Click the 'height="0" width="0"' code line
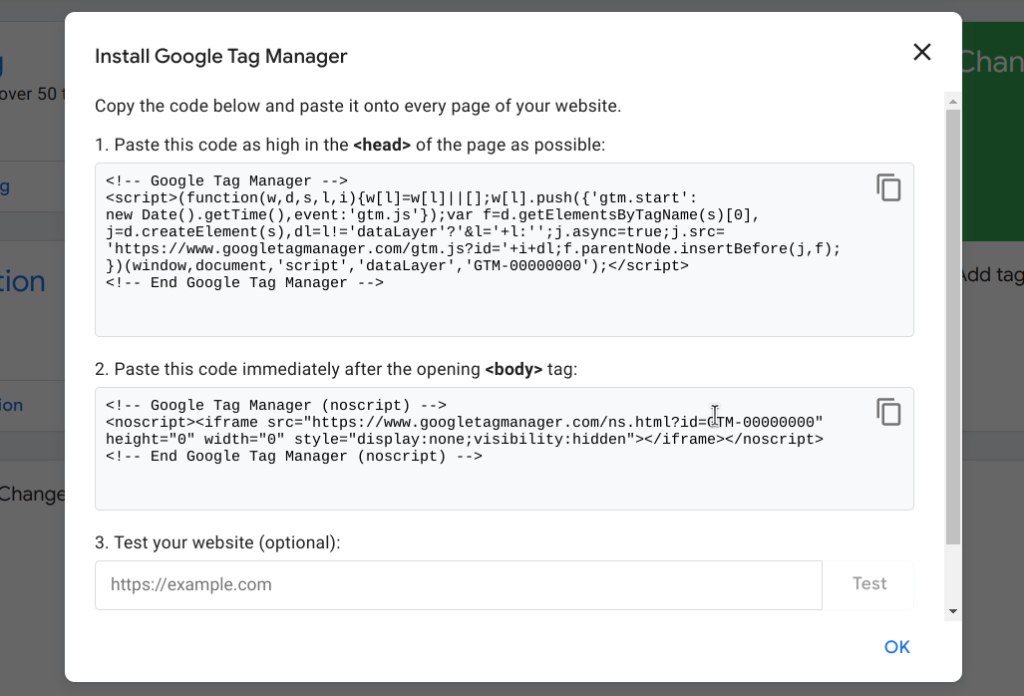 point(464,439)
